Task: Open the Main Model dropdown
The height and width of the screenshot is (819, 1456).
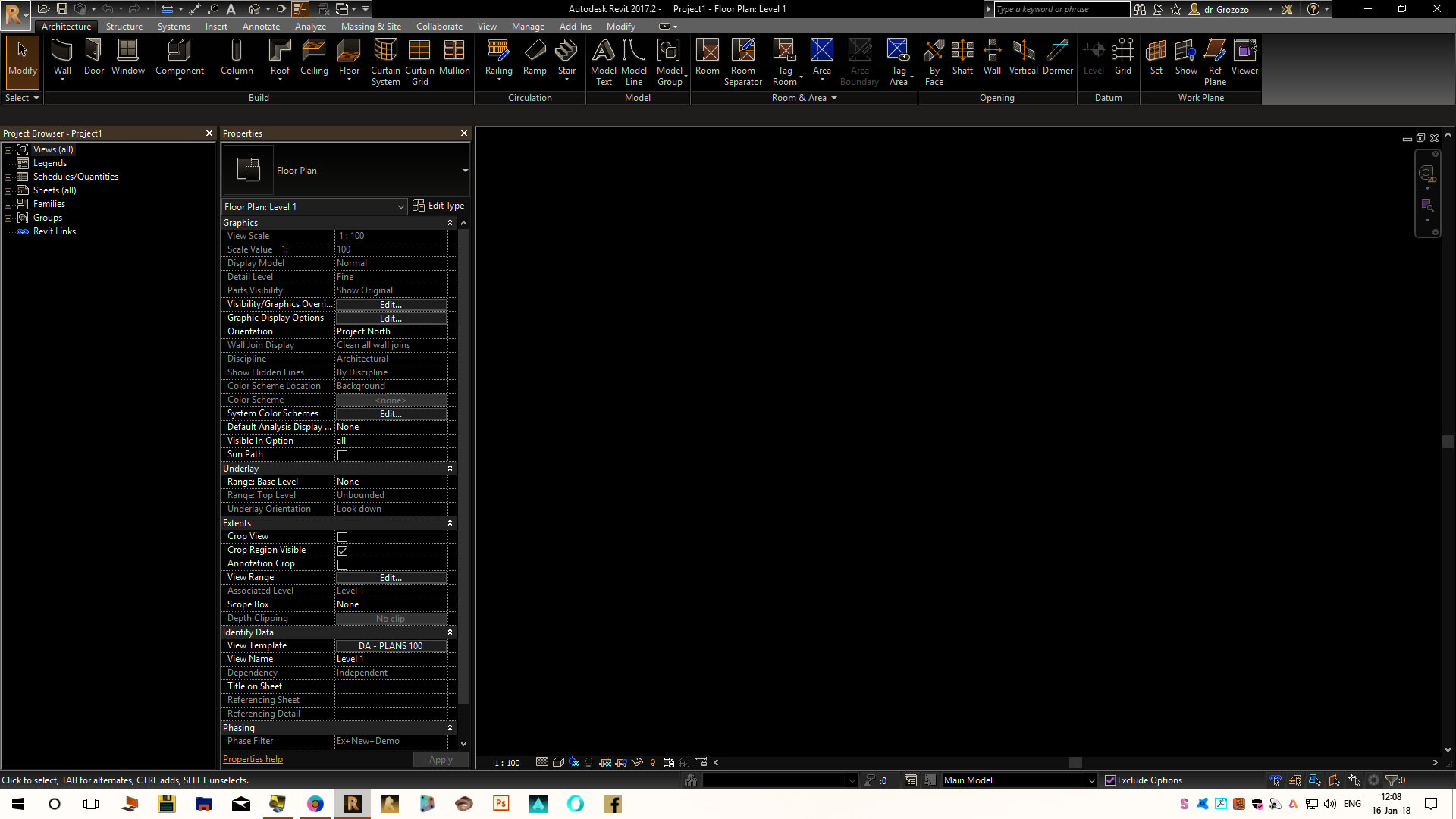Action: point(1091,780)
